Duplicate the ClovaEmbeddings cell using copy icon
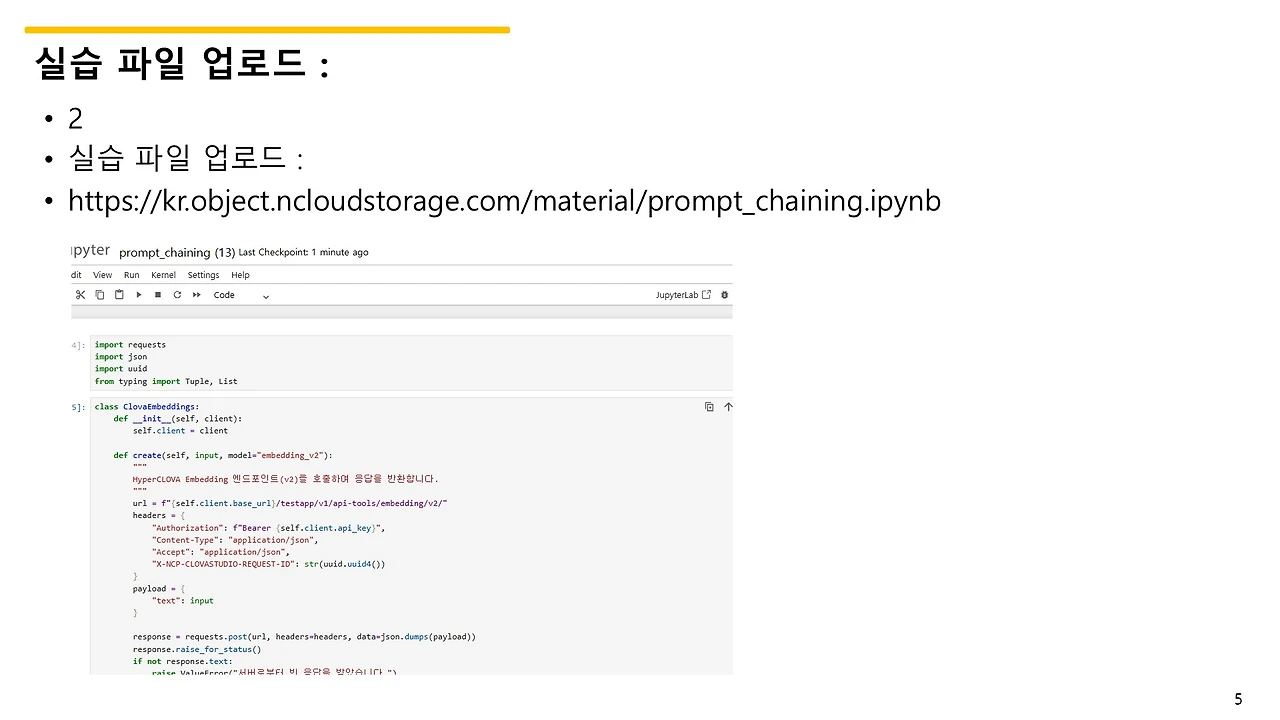The height and width of the screenshot is (720, 1280). click(709, 407)
